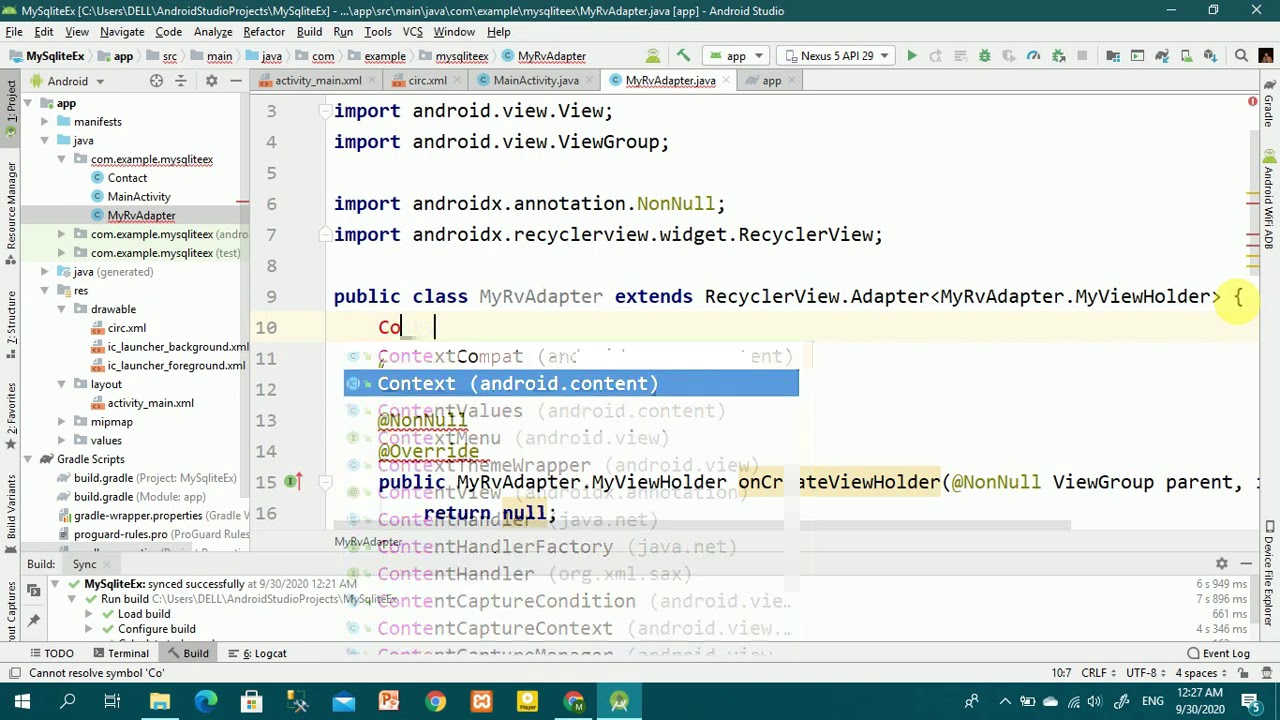Open the Navigate menu

(122, 32)
